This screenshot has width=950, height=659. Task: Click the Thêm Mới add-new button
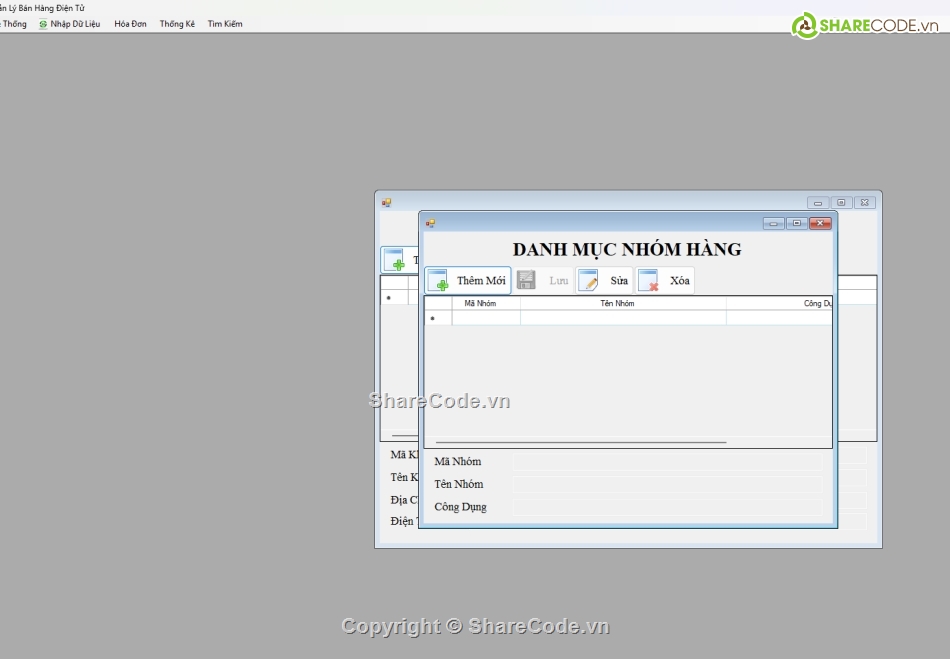[x=468, y=281]
